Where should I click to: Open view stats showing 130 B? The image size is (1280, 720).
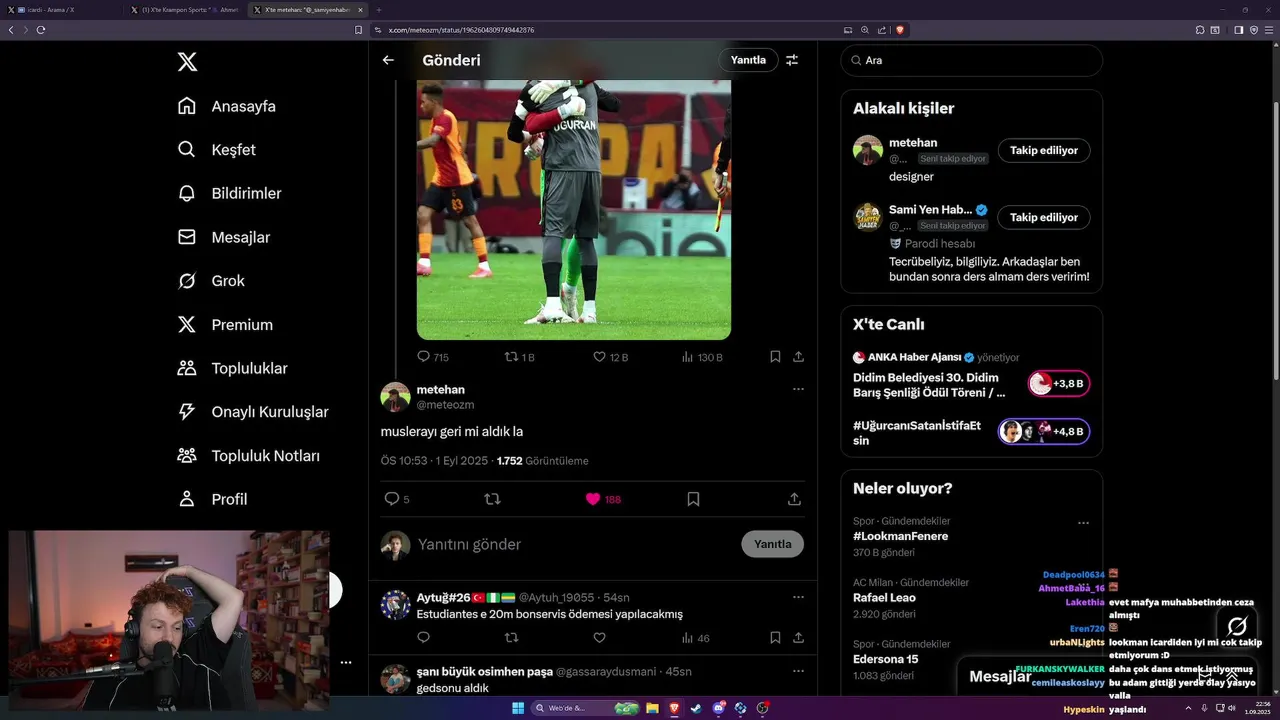pos(702,357)
